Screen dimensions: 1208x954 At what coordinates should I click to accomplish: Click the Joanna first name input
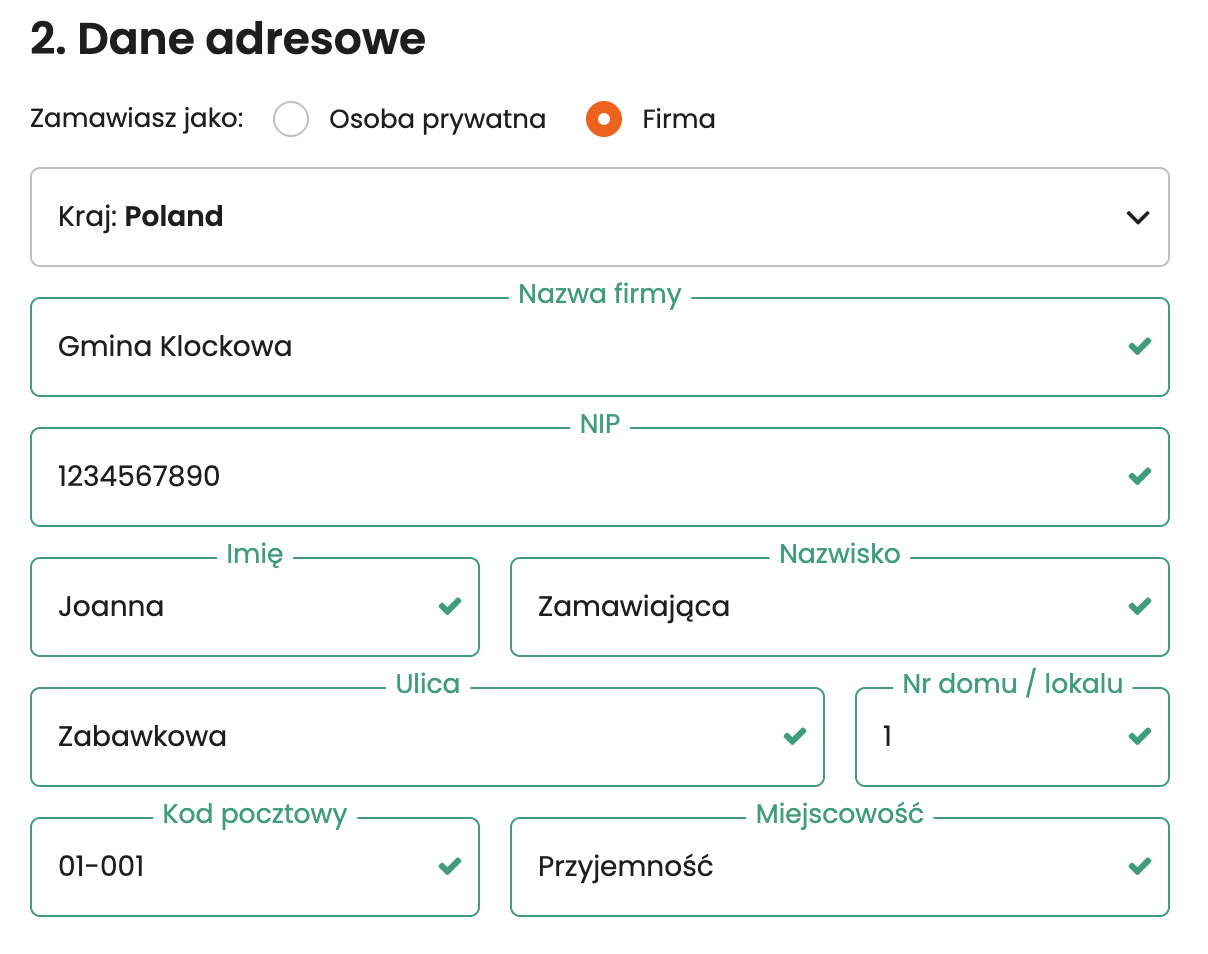230,607
